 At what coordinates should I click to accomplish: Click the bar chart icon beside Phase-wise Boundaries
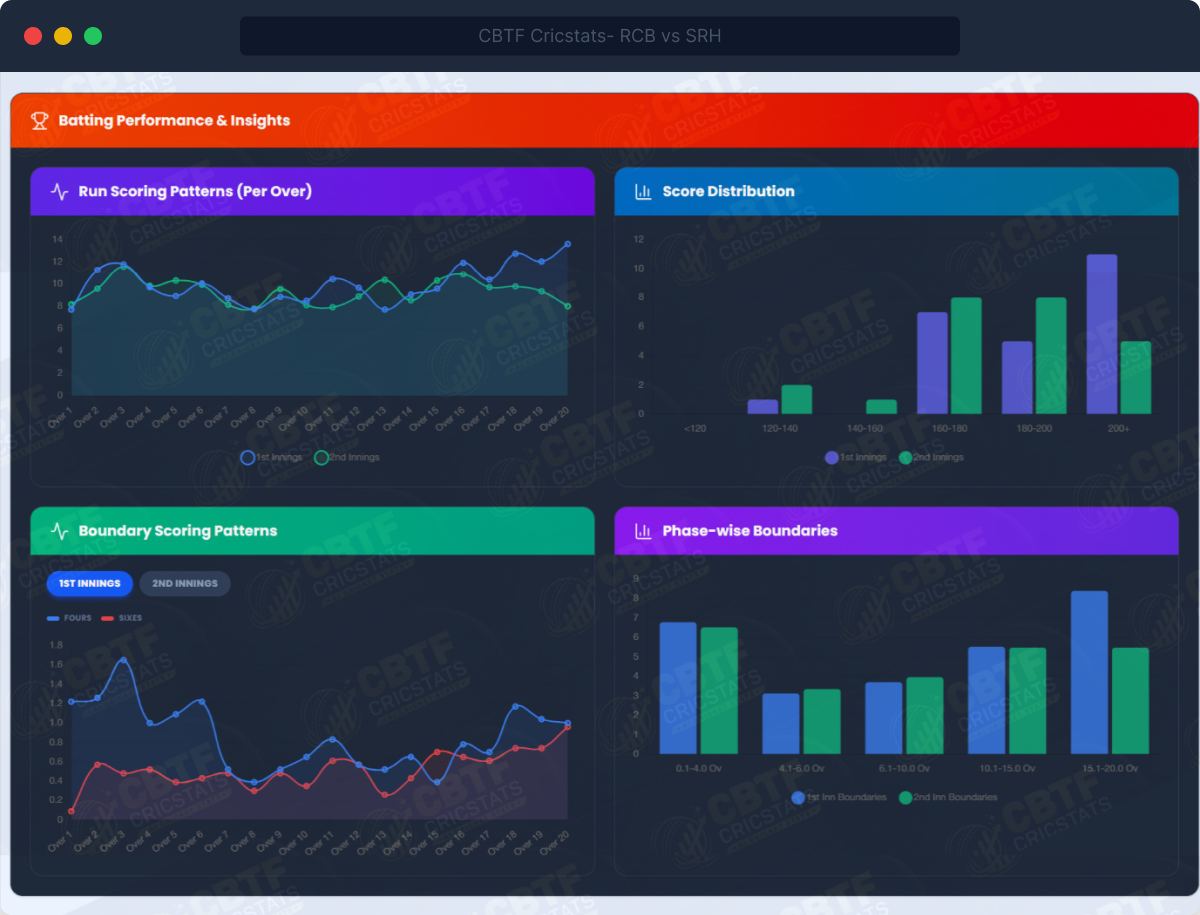(x=643, y=531)
